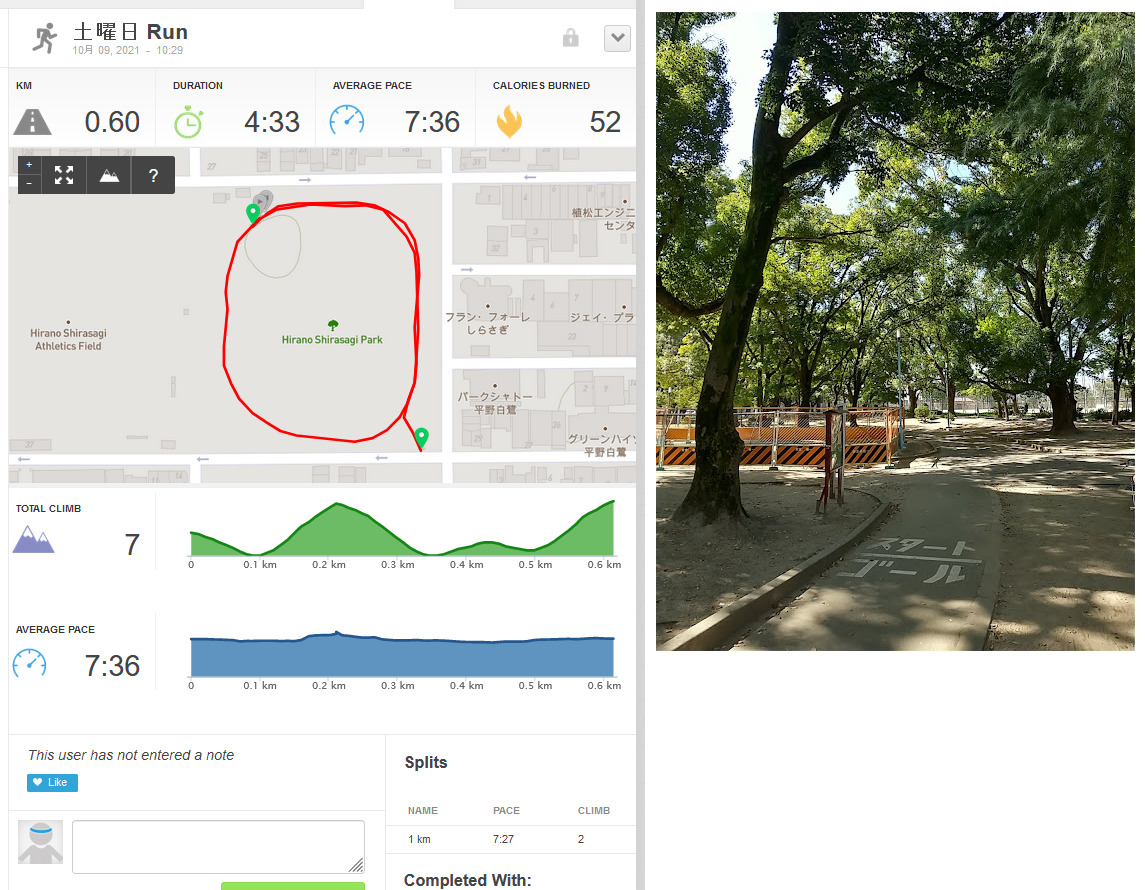
Task: Open the activity options dropdown arrow
Action: pos(618,38)
